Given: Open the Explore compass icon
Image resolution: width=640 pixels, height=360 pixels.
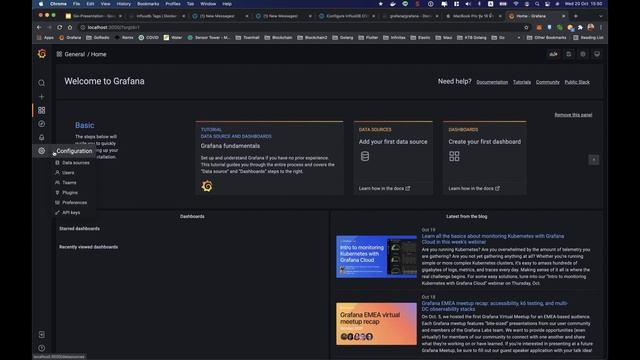Looking at the screenshot, I should [x=42, y=124].
